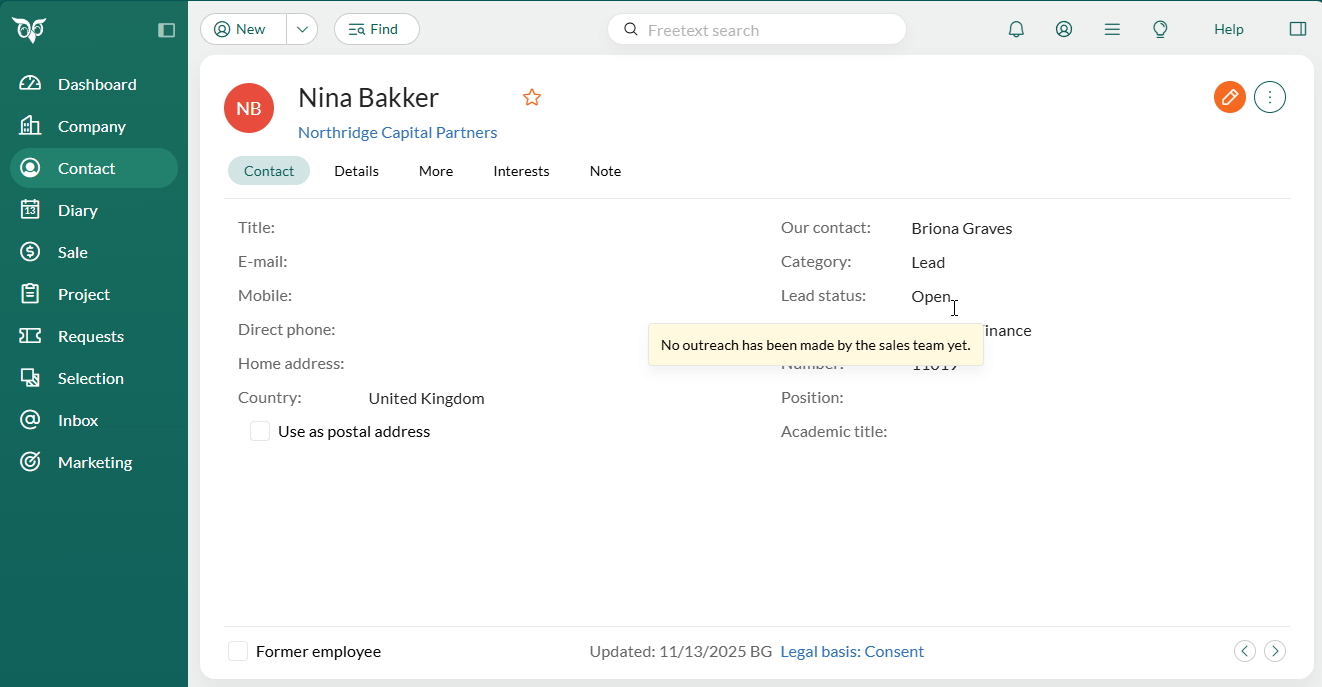Expand the New button dropdown arrow
Image resolution: width=1322 pixels, height=687 pixels.
(x=302, y=29)
